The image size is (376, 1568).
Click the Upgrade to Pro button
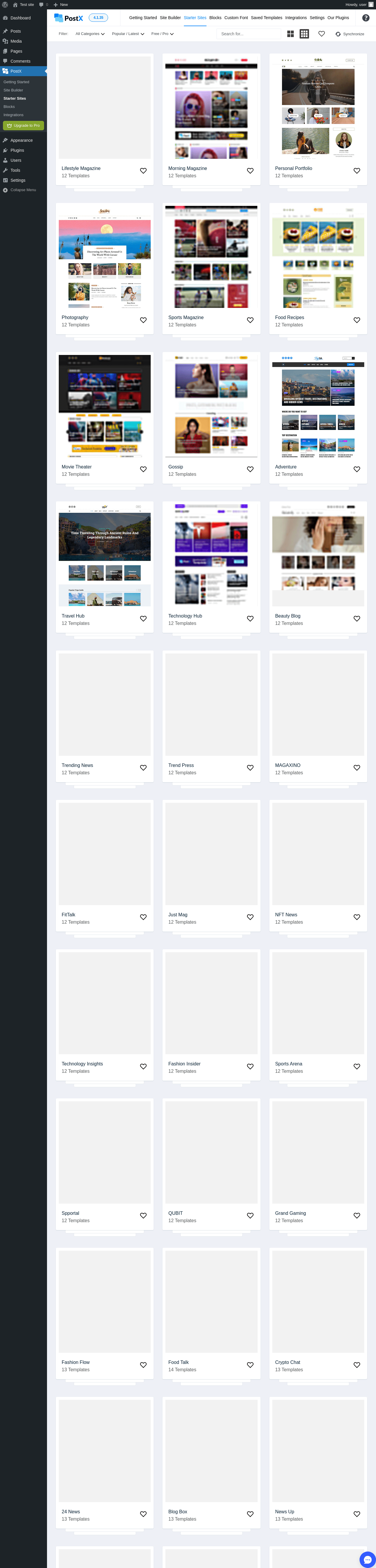[x=24, y=125]
